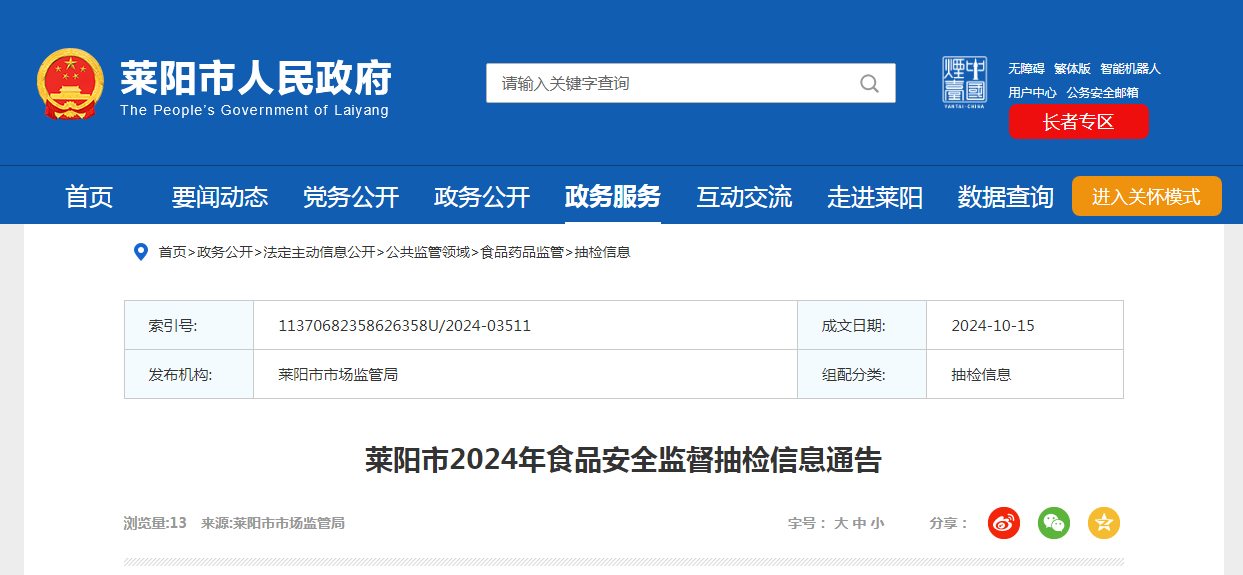Click the 进入关怀模式 orange button

(x=1147, y=196)
